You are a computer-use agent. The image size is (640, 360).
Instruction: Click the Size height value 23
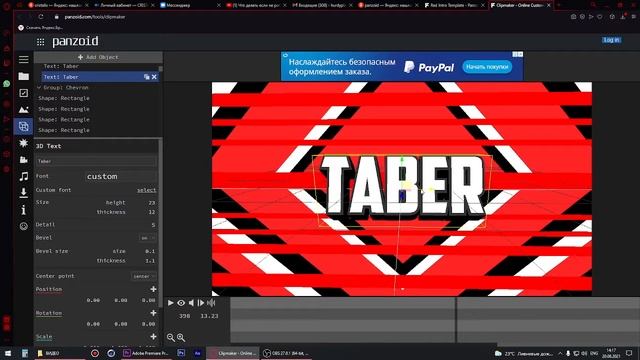click(151, 202)
